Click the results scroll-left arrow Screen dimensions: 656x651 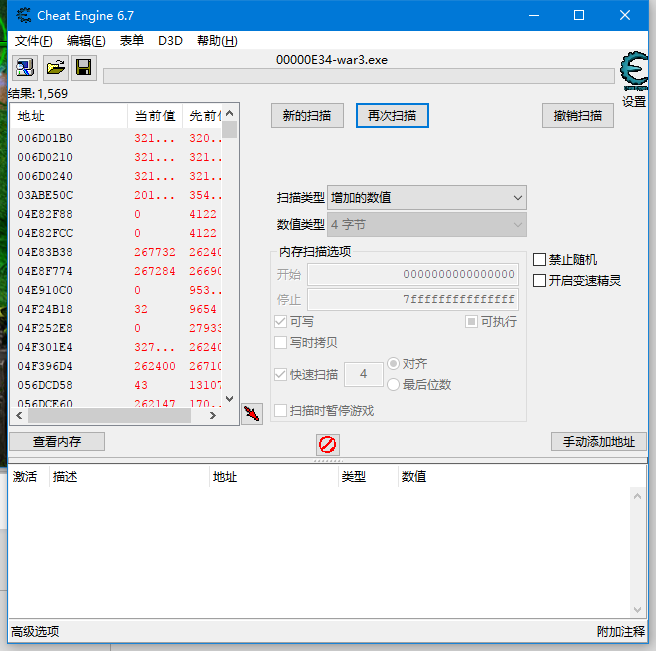click(x=19, y=415)
